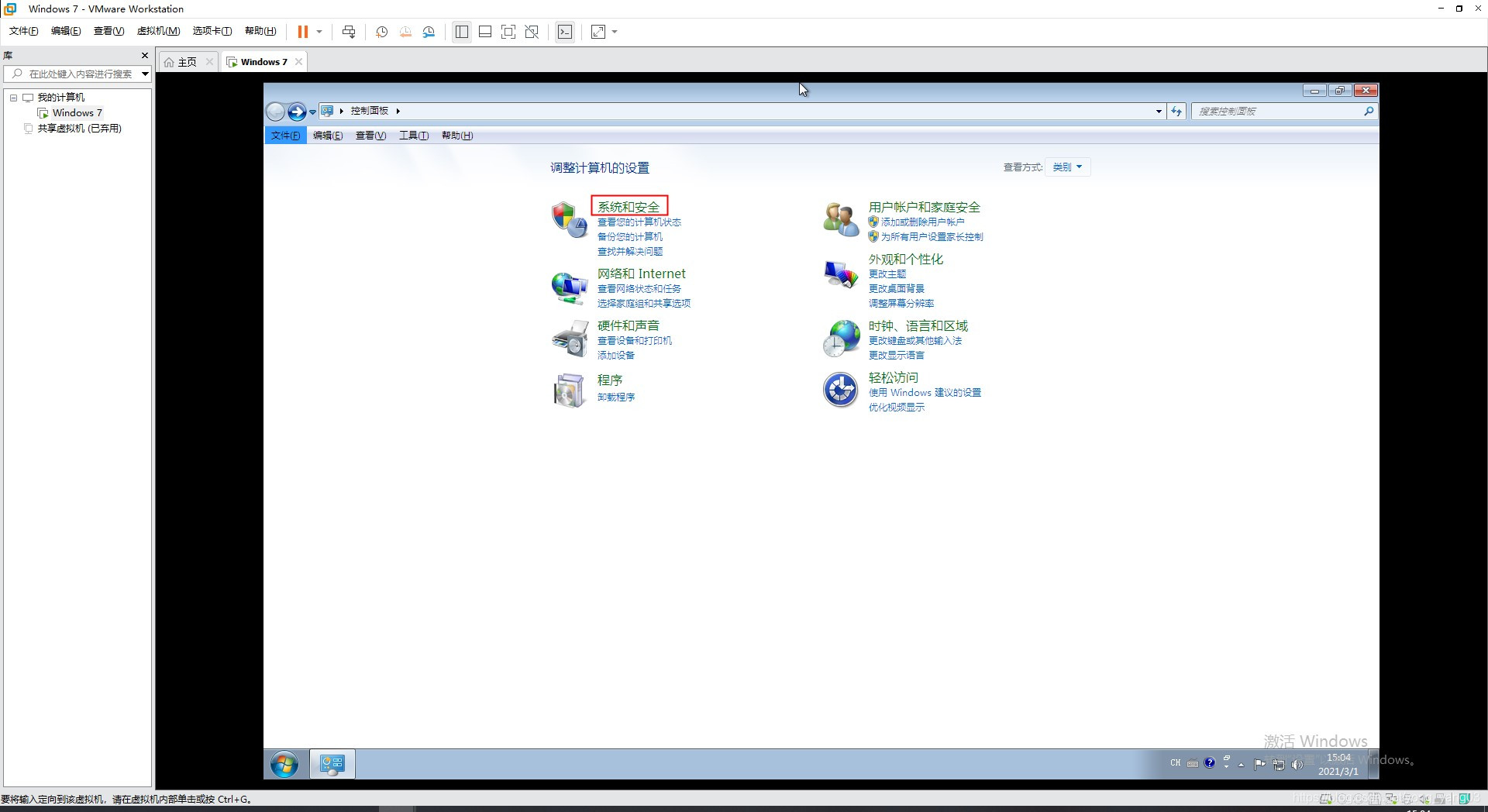
Task: Open Control Panel 文件(F) menu
Action: 285,136
